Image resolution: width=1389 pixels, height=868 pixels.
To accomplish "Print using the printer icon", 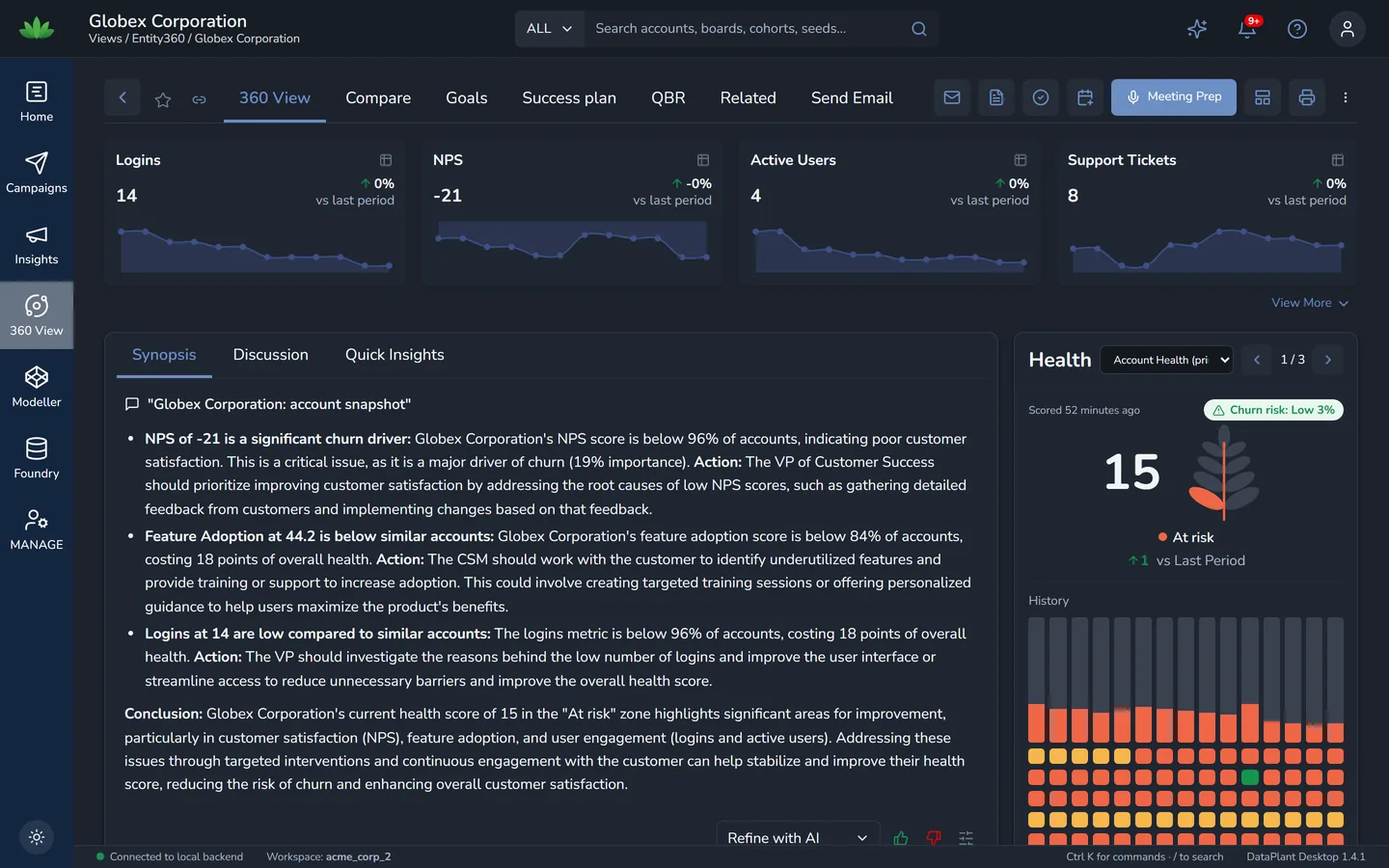I will [1307, 97].
